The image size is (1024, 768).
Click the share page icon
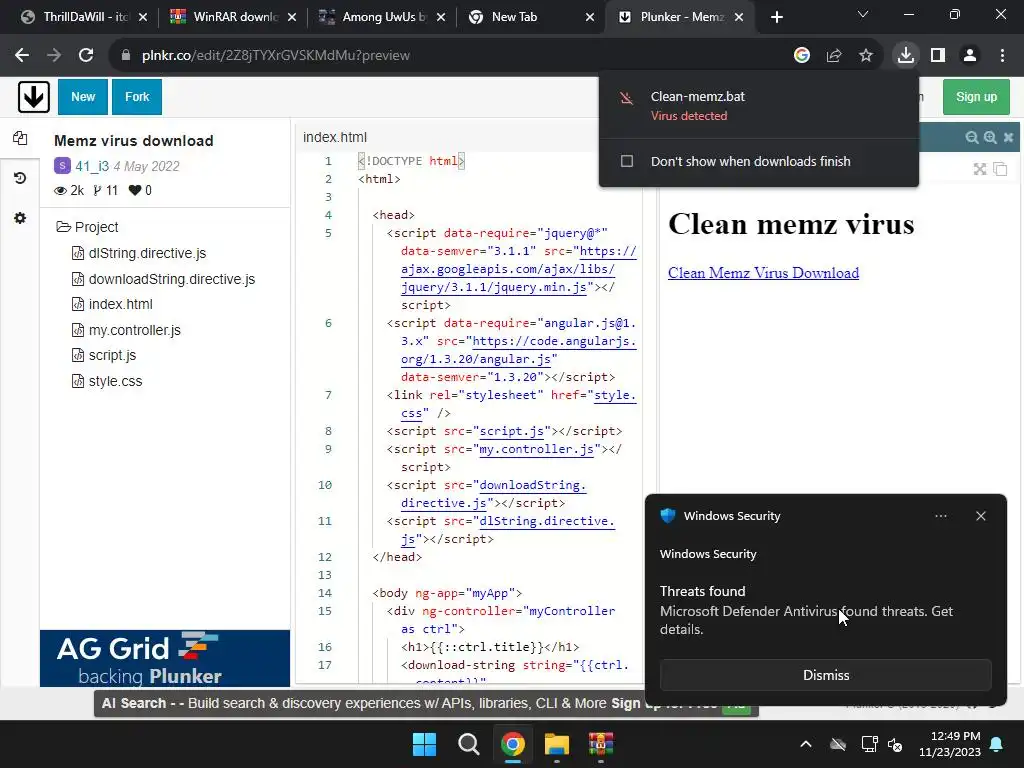(834, 56)
